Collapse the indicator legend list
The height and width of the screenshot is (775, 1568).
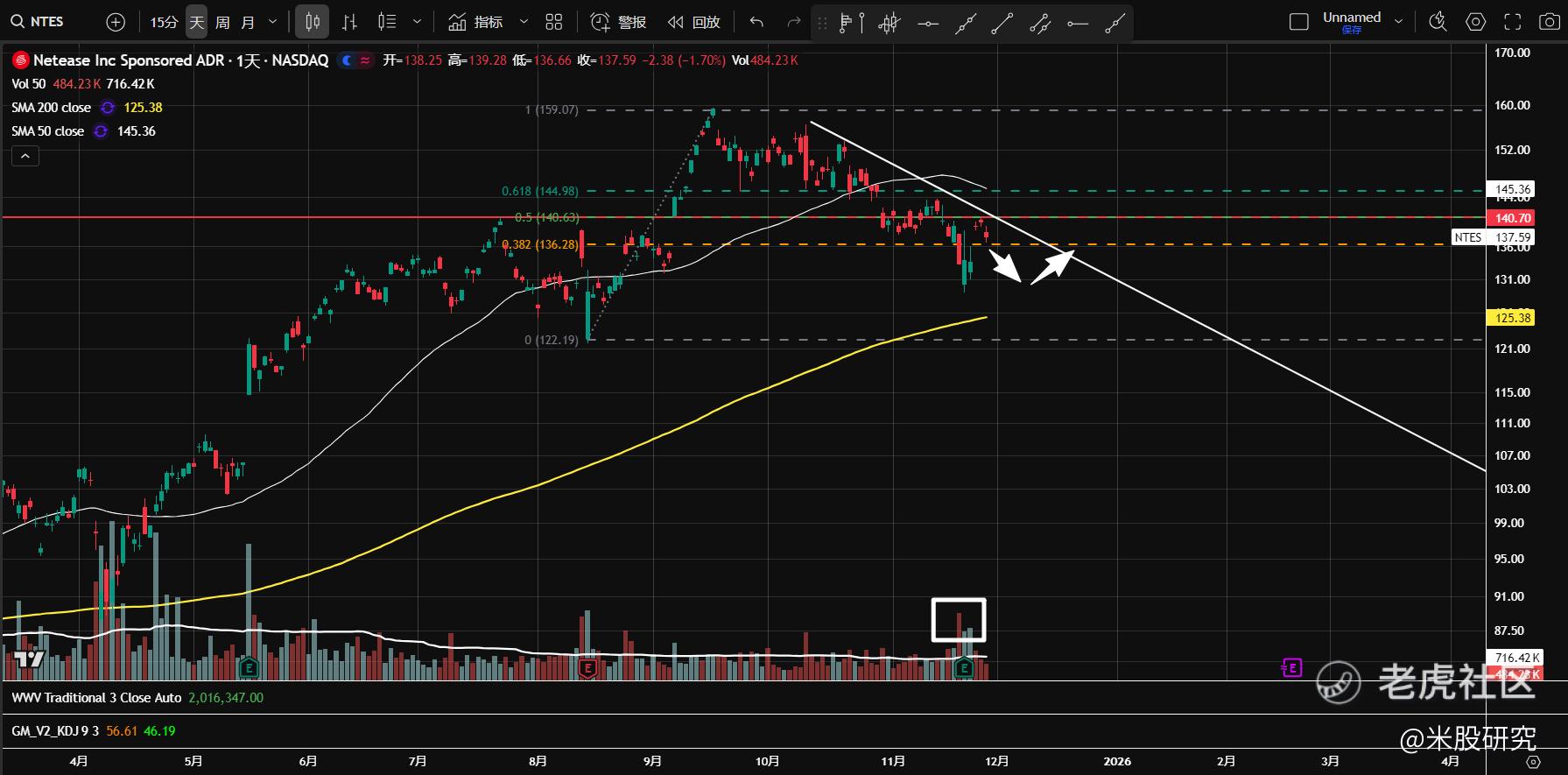pyautogui.click(x=25, y=157)
